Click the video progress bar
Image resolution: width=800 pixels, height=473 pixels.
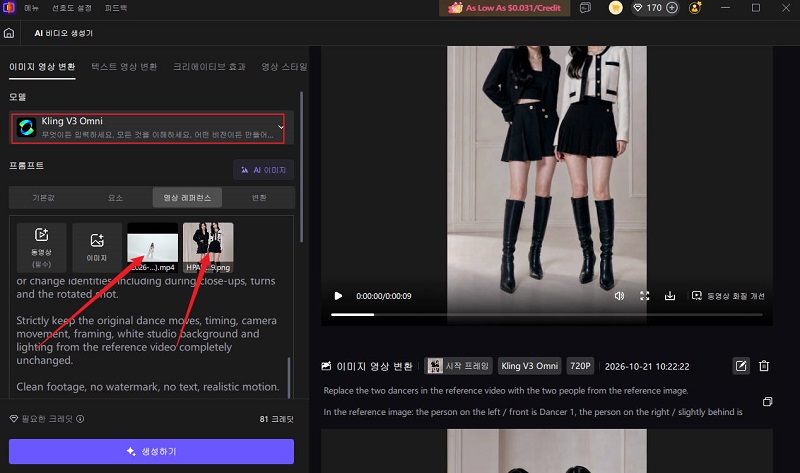click(546, 315)
